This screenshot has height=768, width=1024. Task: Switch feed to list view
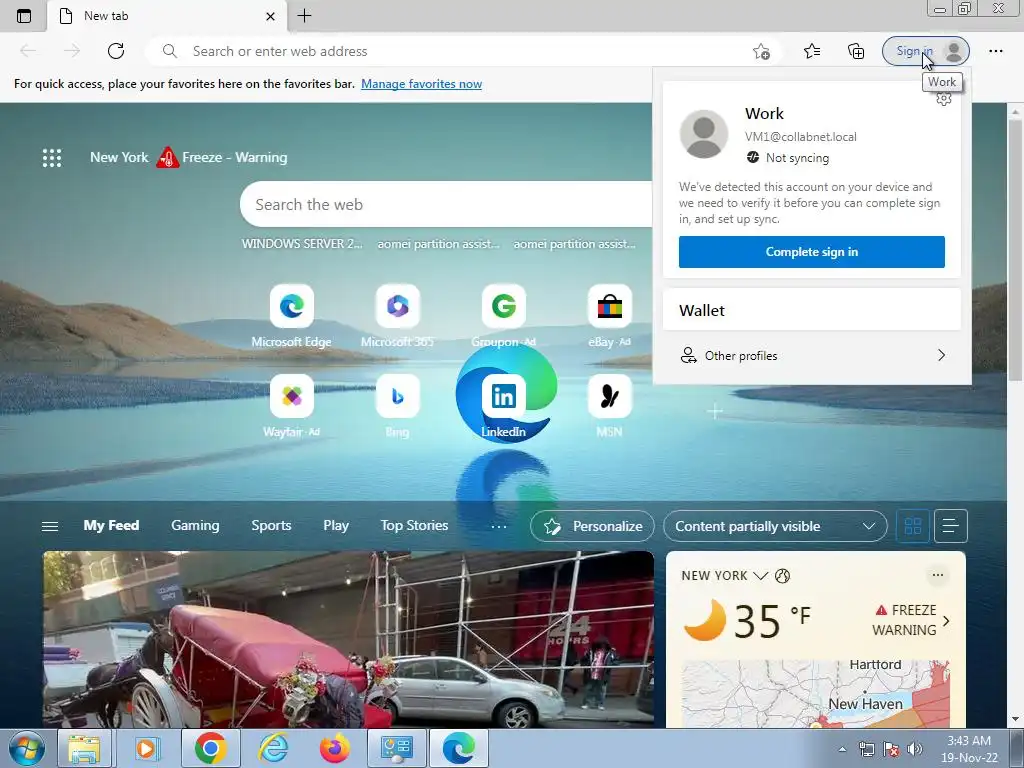tap(950, 526)
